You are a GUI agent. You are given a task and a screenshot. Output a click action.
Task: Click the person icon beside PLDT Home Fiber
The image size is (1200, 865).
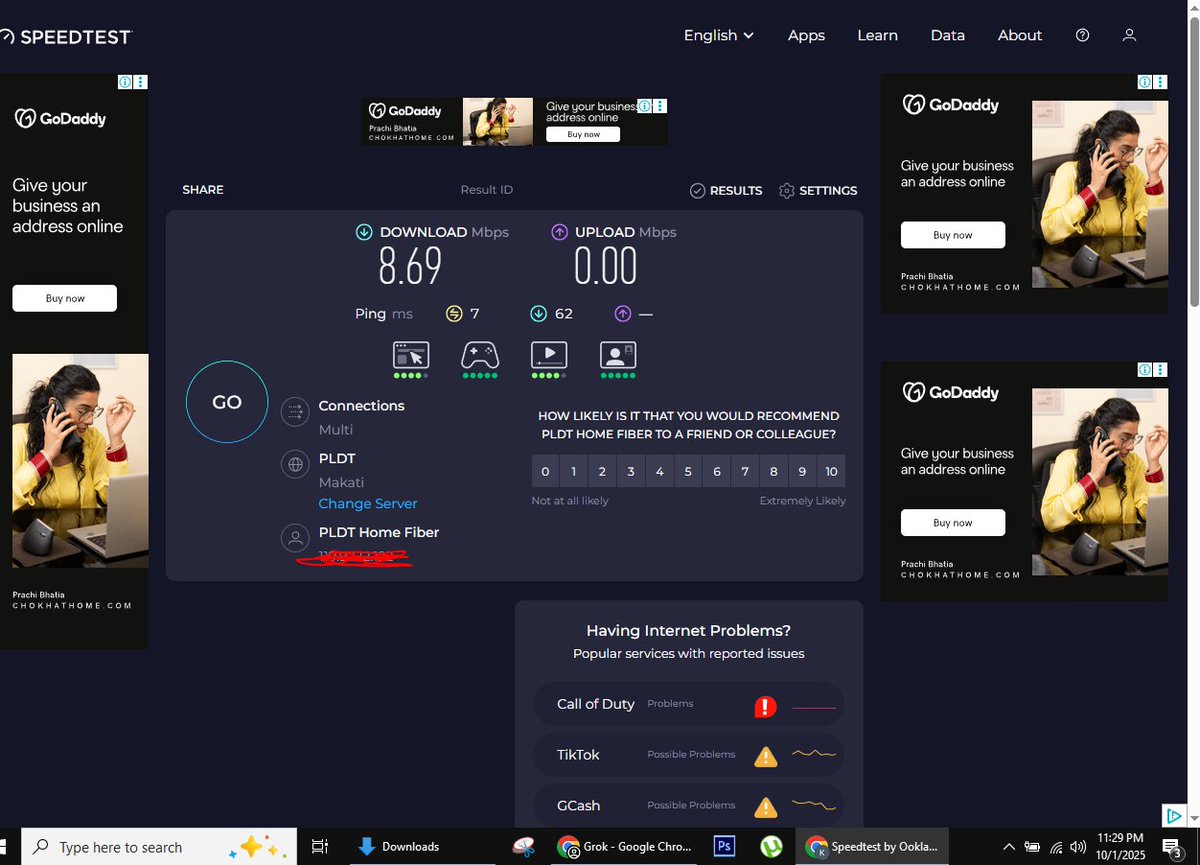[294, 538]
